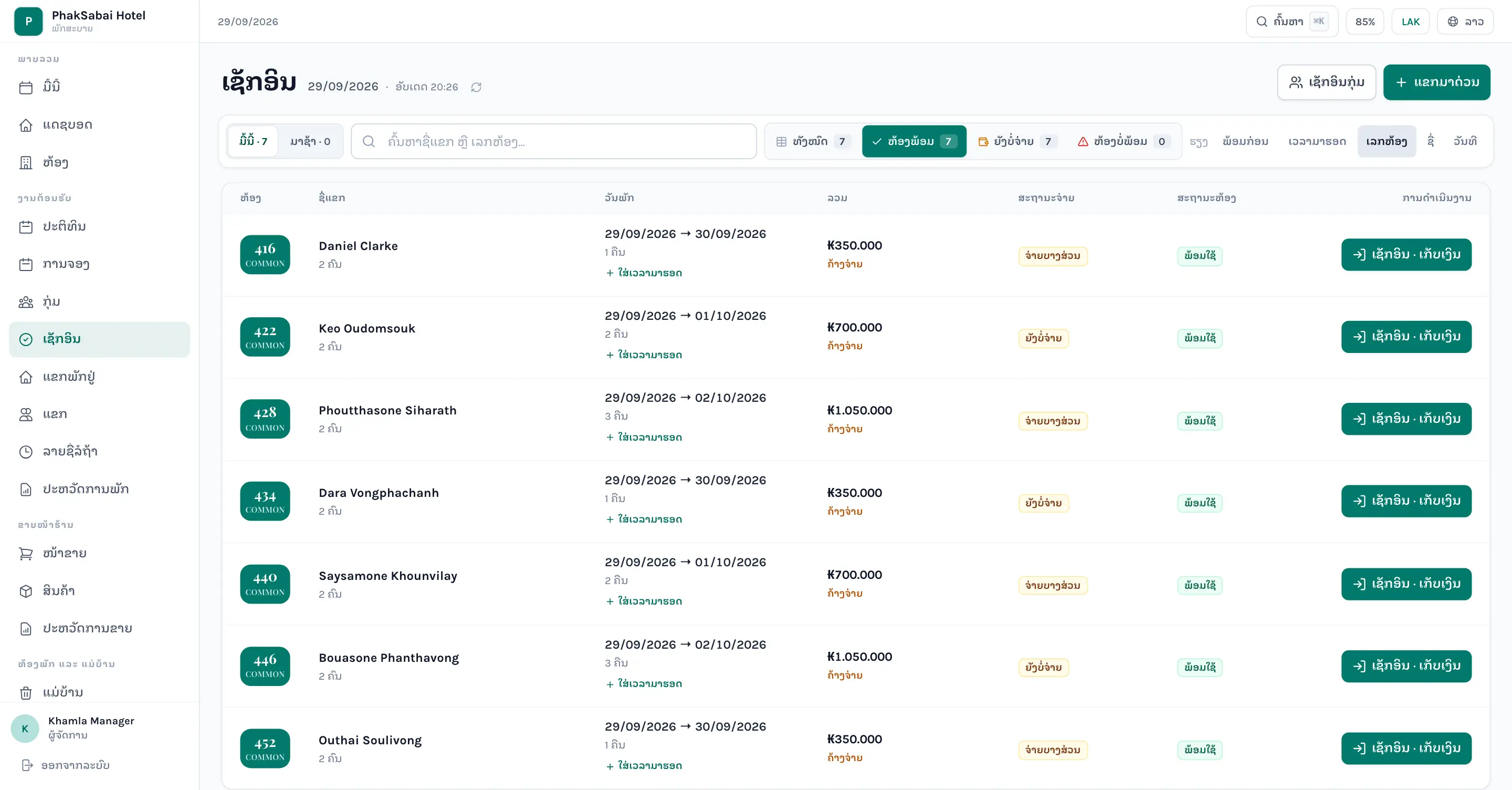Click the guest or room search field
Screen dimensions: 1512x790
553,141
